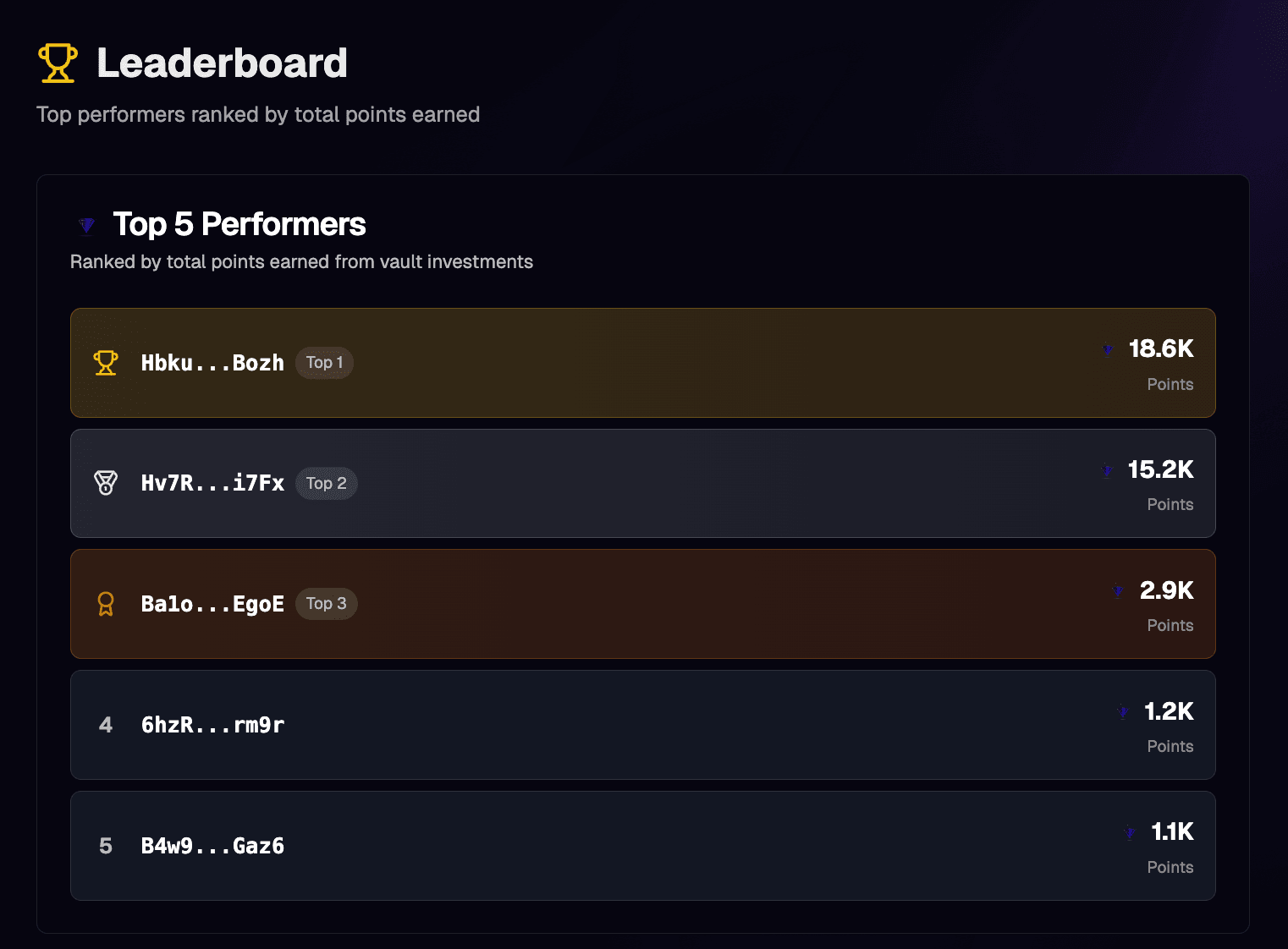The height and width of the screenshot is (949, 1288).
Task: Click the Top 3 badge
Action: click(326, 604)
